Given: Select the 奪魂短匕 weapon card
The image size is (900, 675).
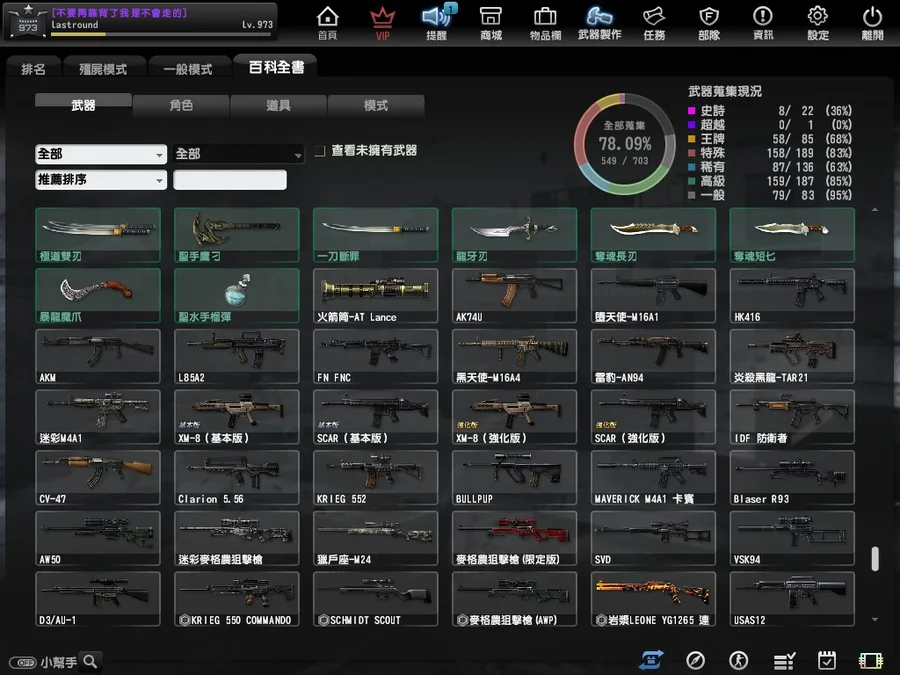Looking at the screenshot, I should click(x=792, y=235).
